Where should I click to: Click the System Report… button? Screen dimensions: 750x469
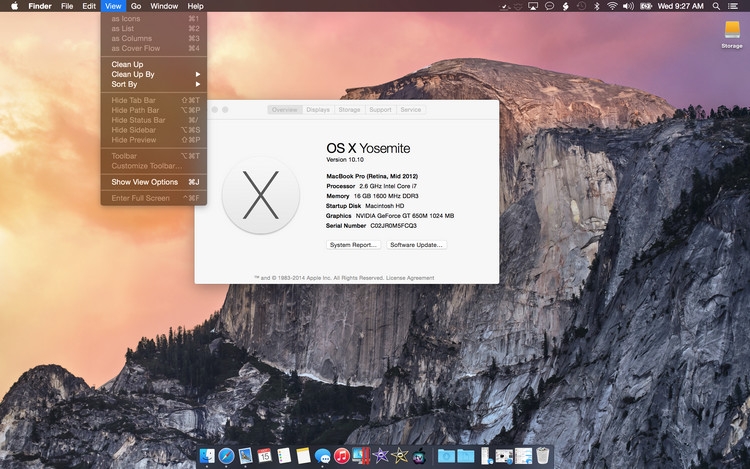pos(353,245)
